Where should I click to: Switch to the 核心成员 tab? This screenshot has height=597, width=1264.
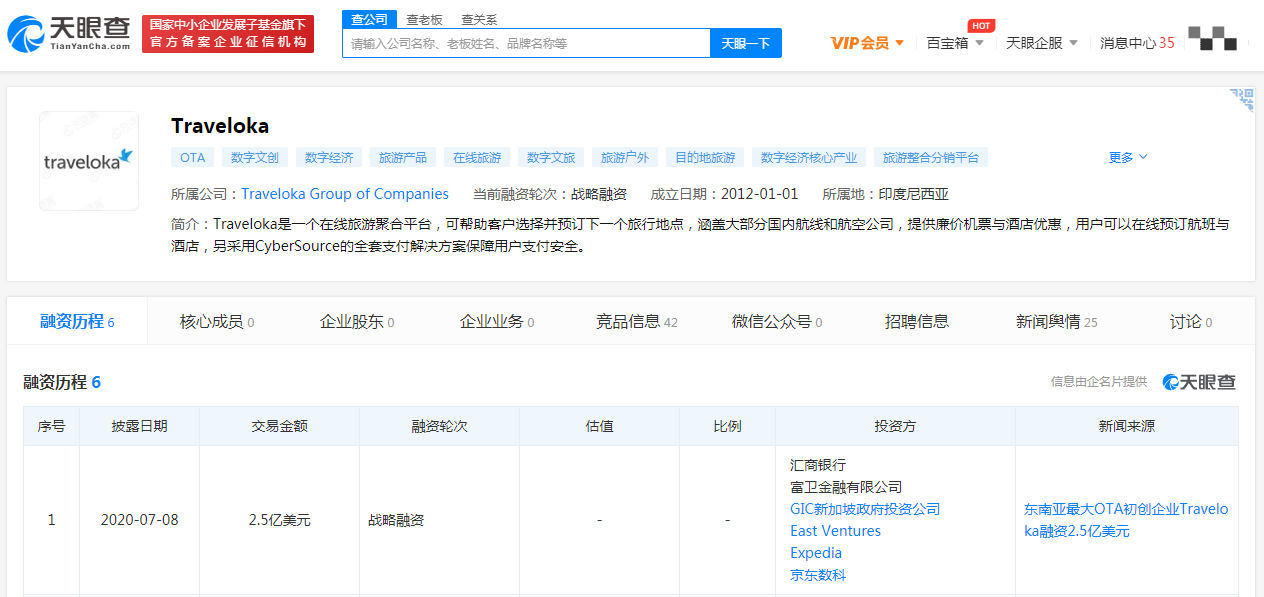[217, 321]
